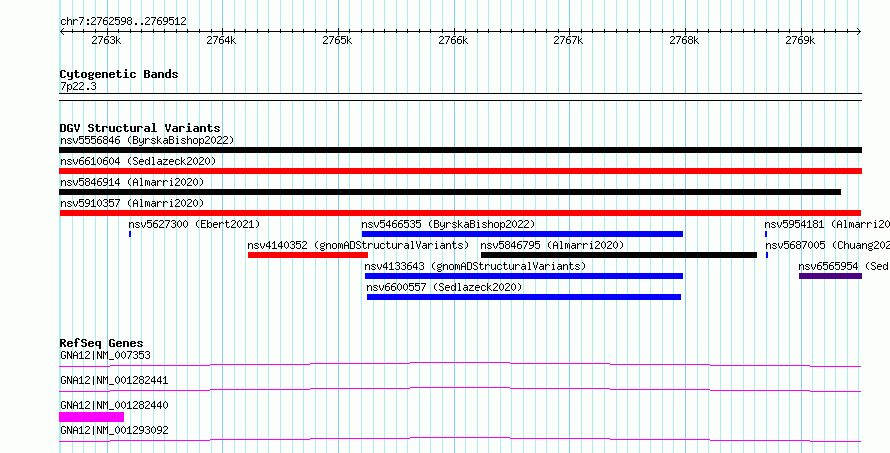Click the GNA12|NM_001293092 transcript label
The height and width of the screenshot is (453, 890).
tap(114, 430)
